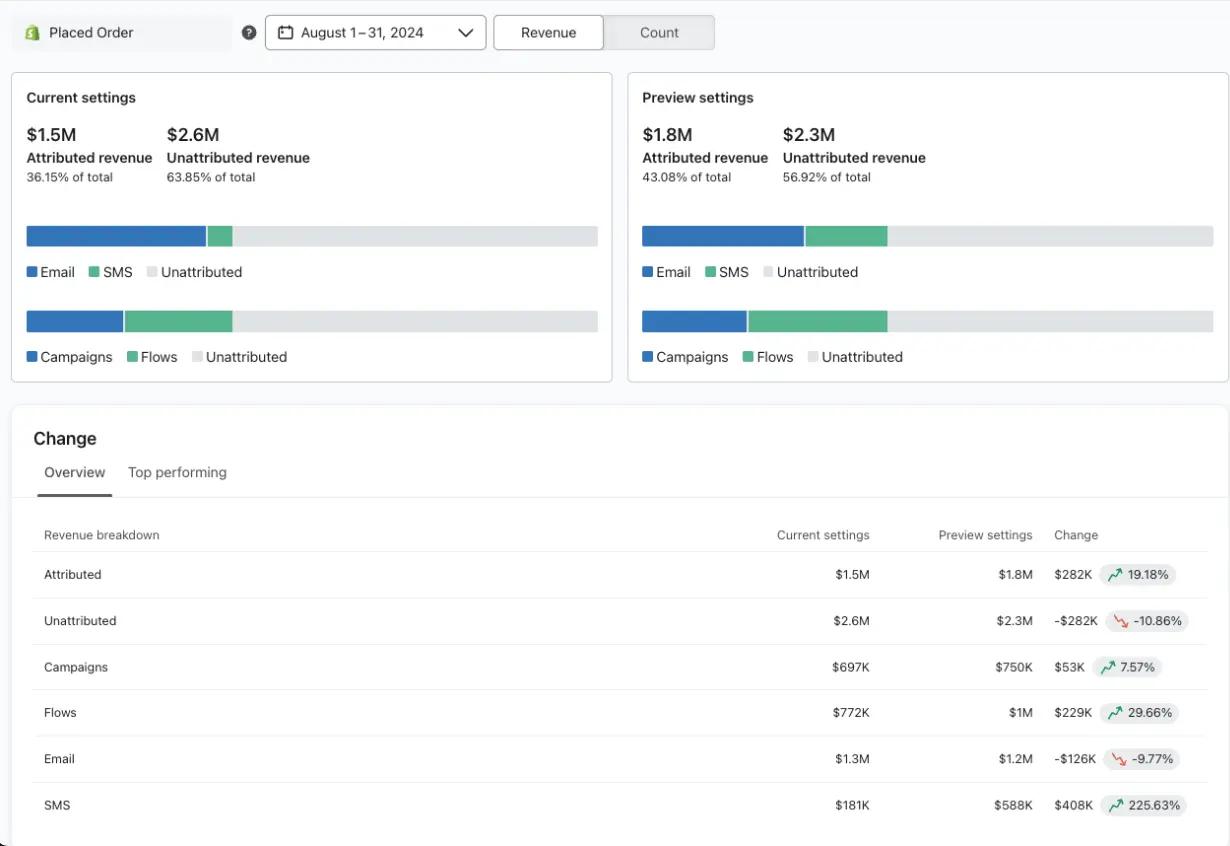Click the upward trend icon for Flows row
The height and width of the screenshot is (846, 1230).
pos(1113,713)
